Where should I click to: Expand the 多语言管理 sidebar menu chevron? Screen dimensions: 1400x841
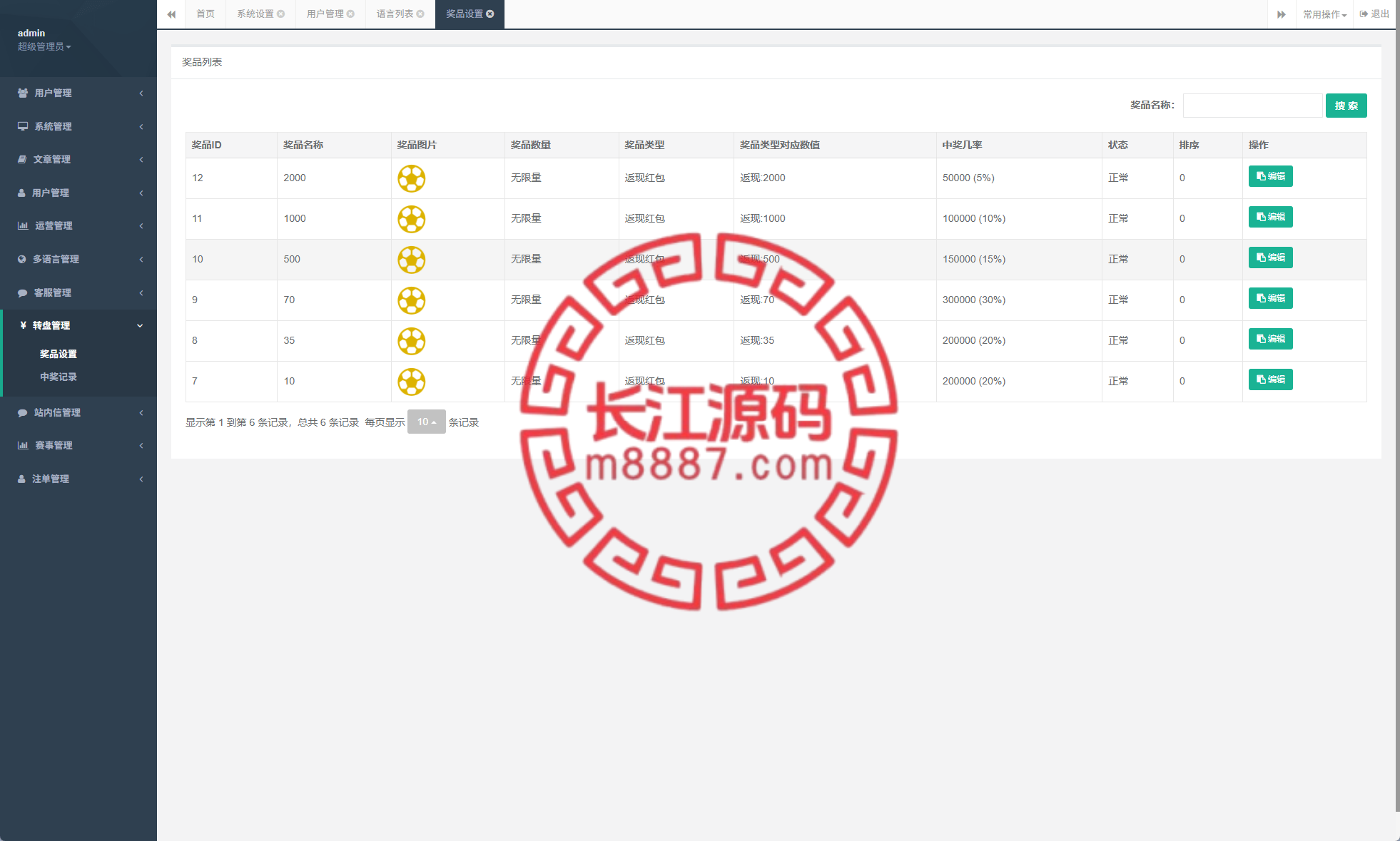[141, 260]
